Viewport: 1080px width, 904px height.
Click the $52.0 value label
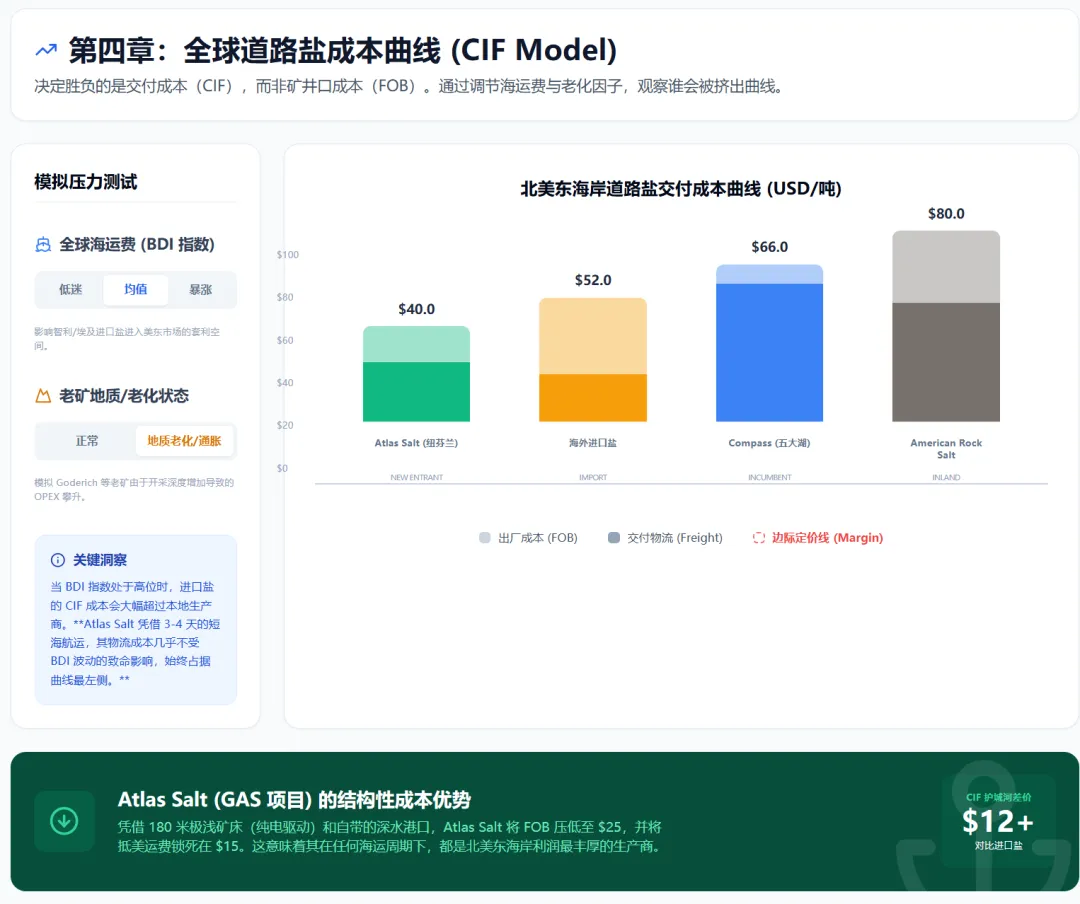click(x=593, y=280)
